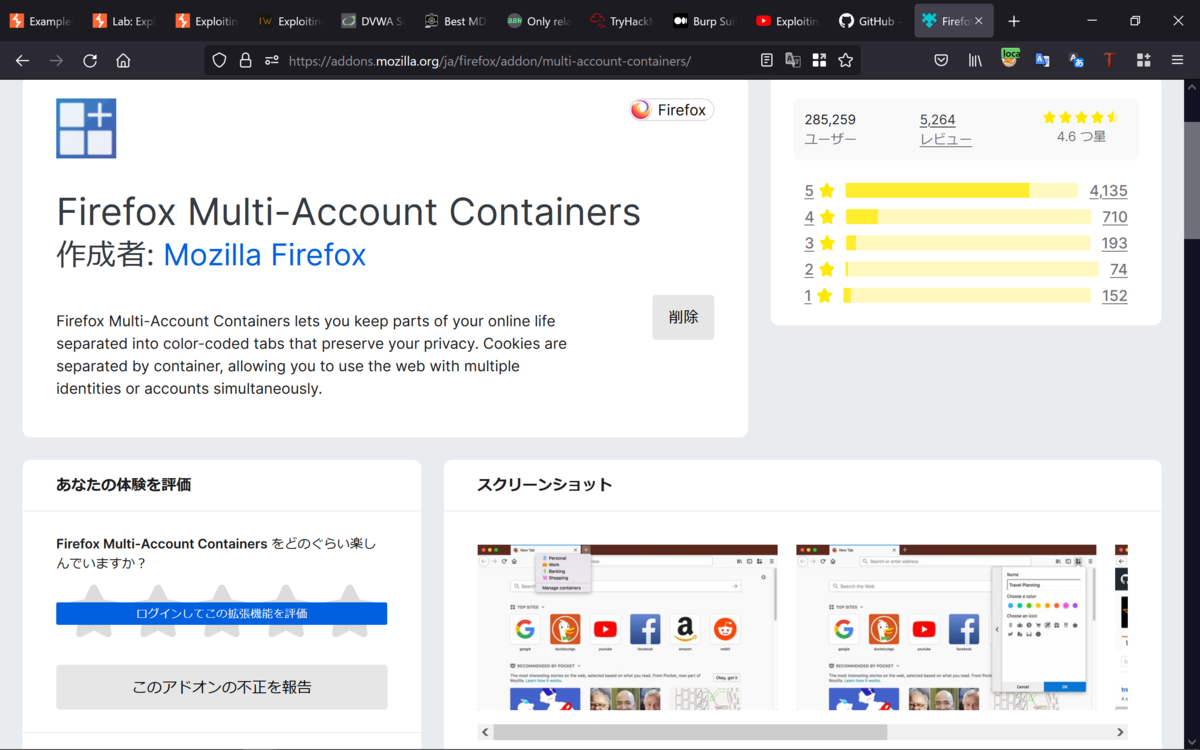Switch to the DVWA tab
The height and width of the screenshot is (750, 1200).
[x=373, y=21]
